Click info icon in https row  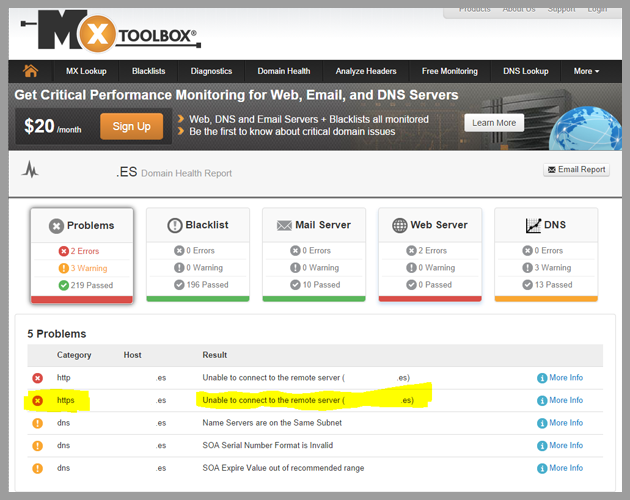click(542, 400)
